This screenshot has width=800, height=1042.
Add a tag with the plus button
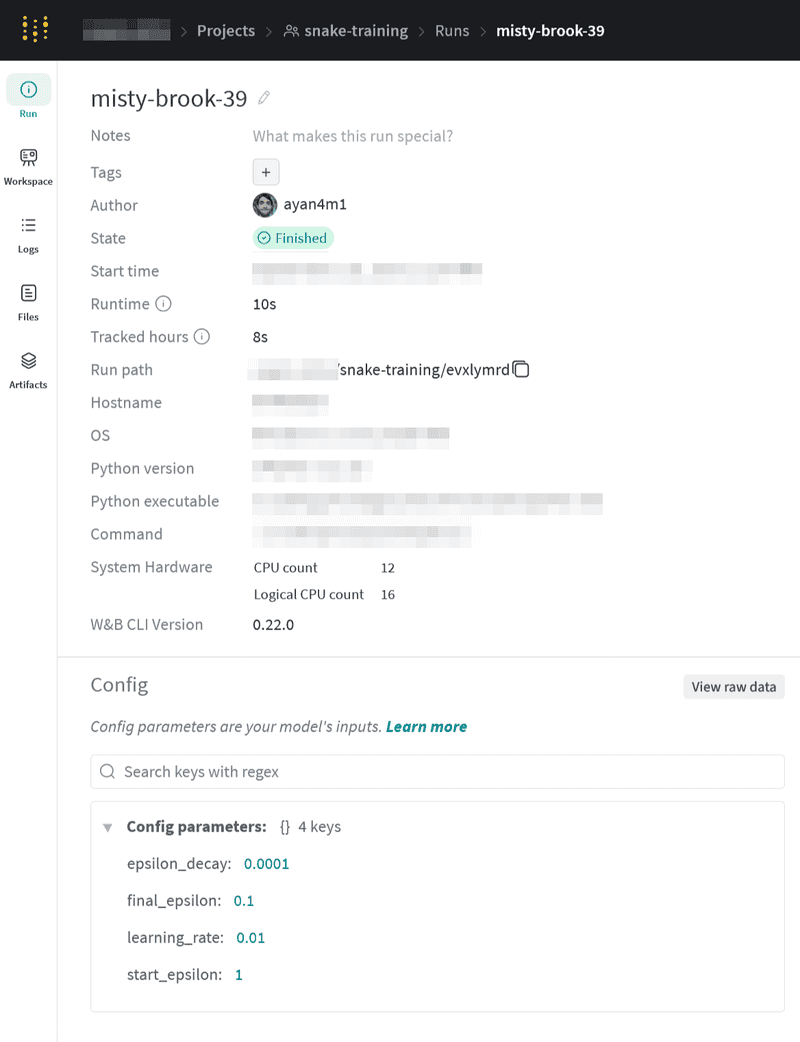[x=266, y=172]
